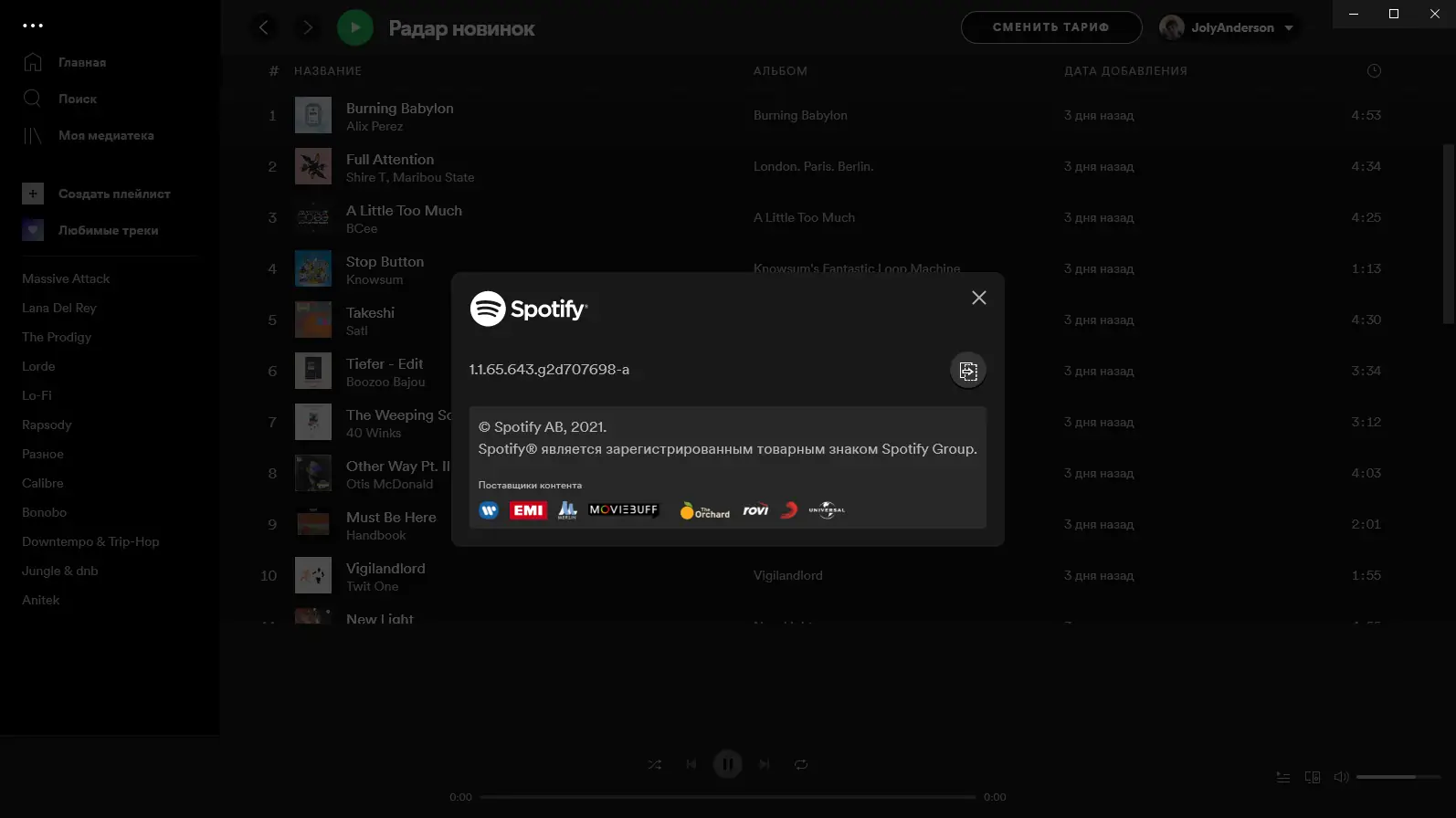This screenshot has width=1456, height=818.
Task: Open the three-dot application menu
Action: point(33,26)
